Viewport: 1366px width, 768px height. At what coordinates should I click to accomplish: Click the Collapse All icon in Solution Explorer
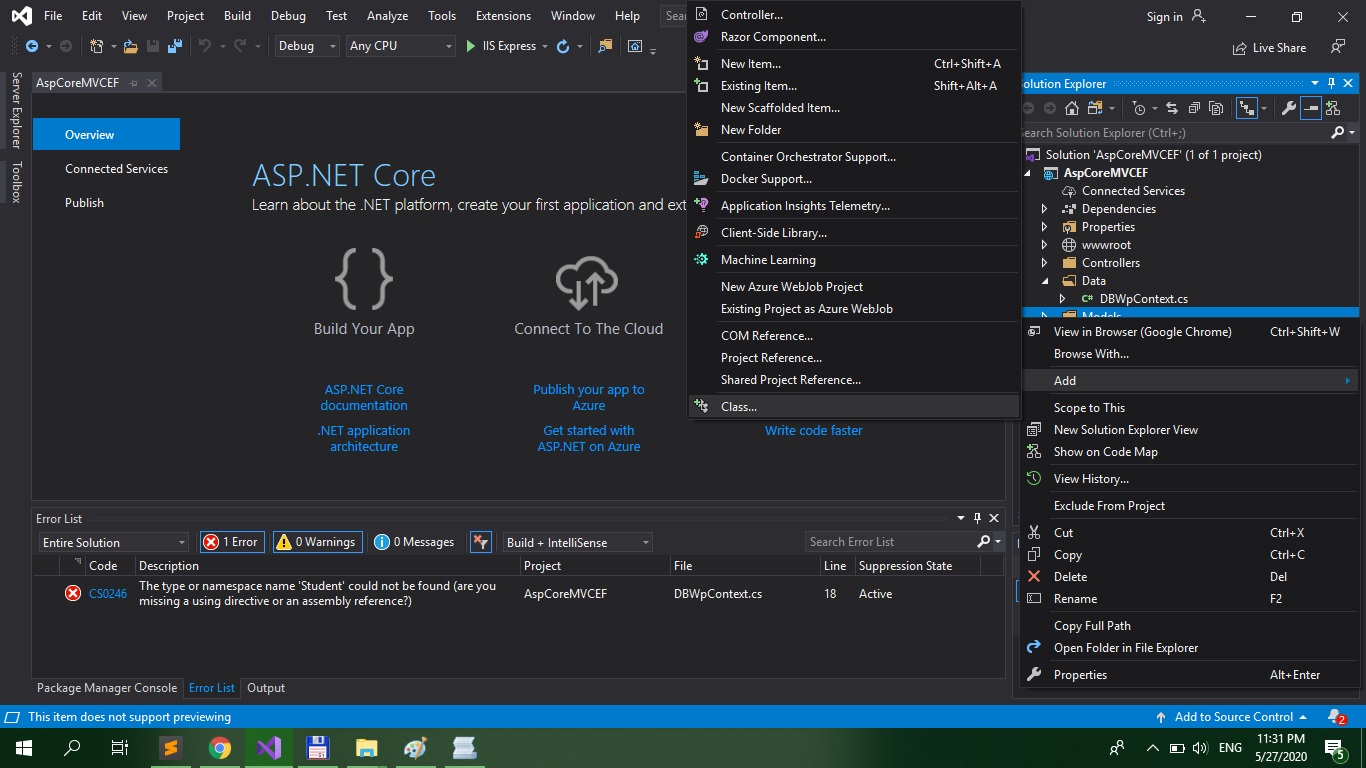(1194, 108)
